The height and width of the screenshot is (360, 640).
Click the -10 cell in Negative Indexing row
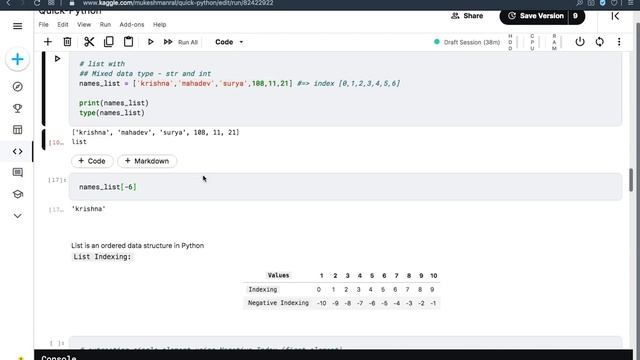tap(322, 303)
